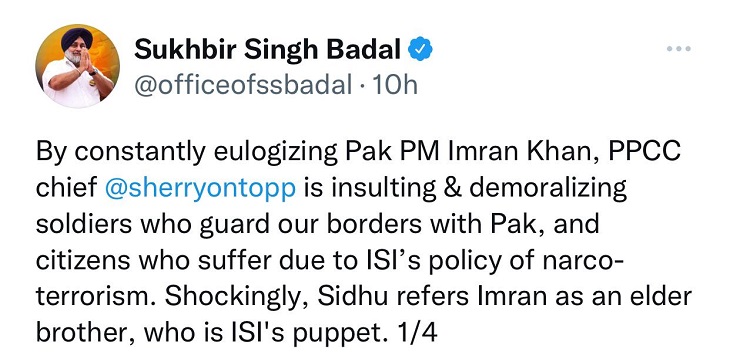730x362 pixels.
Task: Click the blue verified badge
Action: coord(420,49)
